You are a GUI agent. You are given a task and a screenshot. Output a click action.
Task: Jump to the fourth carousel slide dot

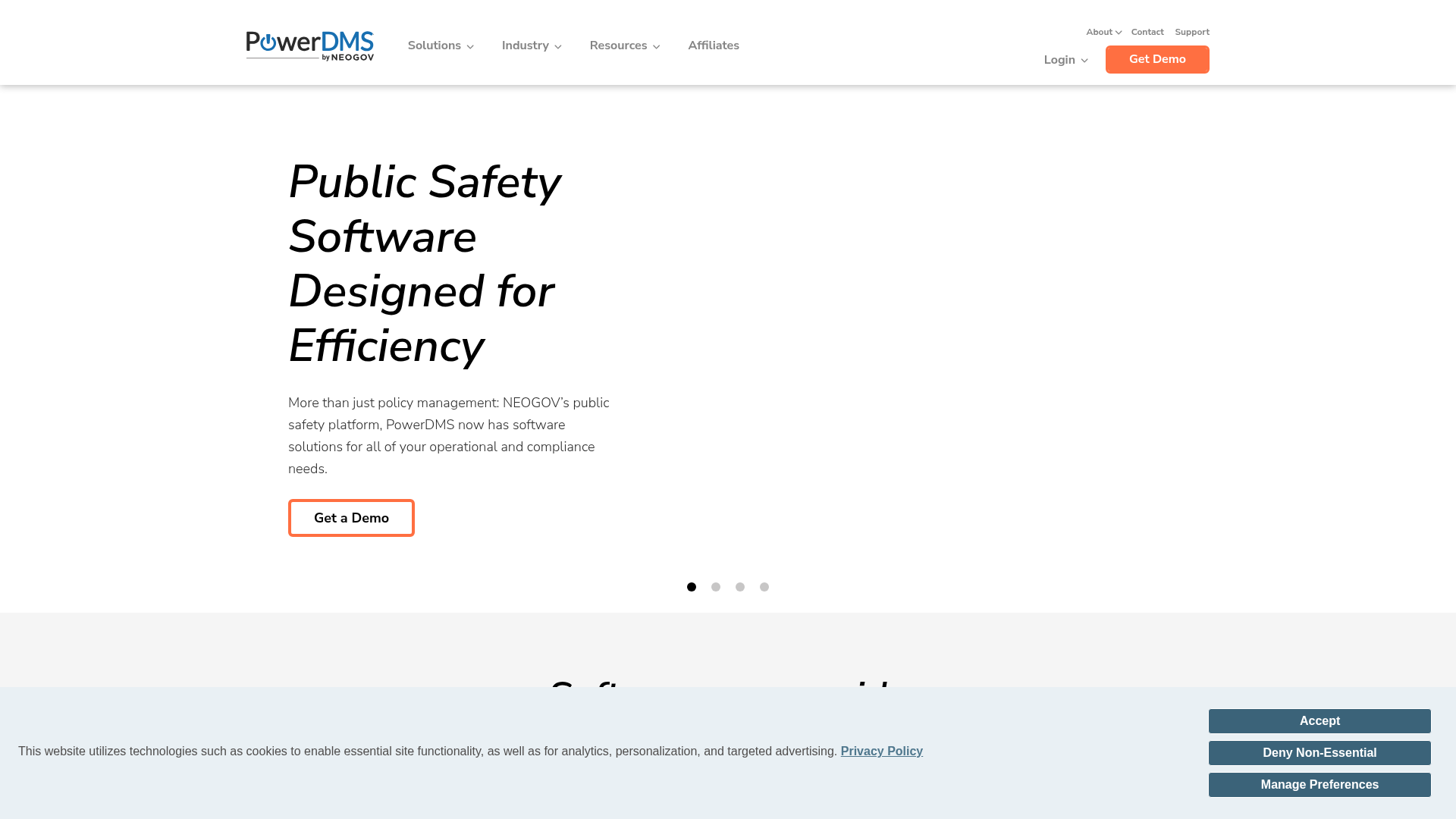pos(764,587)
